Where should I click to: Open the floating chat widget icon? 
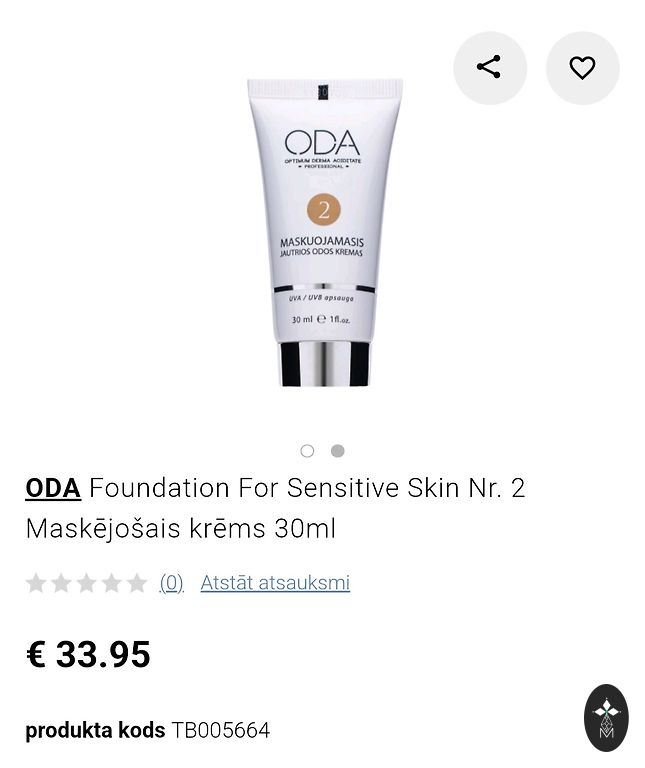pyautogui.click(x=606, y=718)
